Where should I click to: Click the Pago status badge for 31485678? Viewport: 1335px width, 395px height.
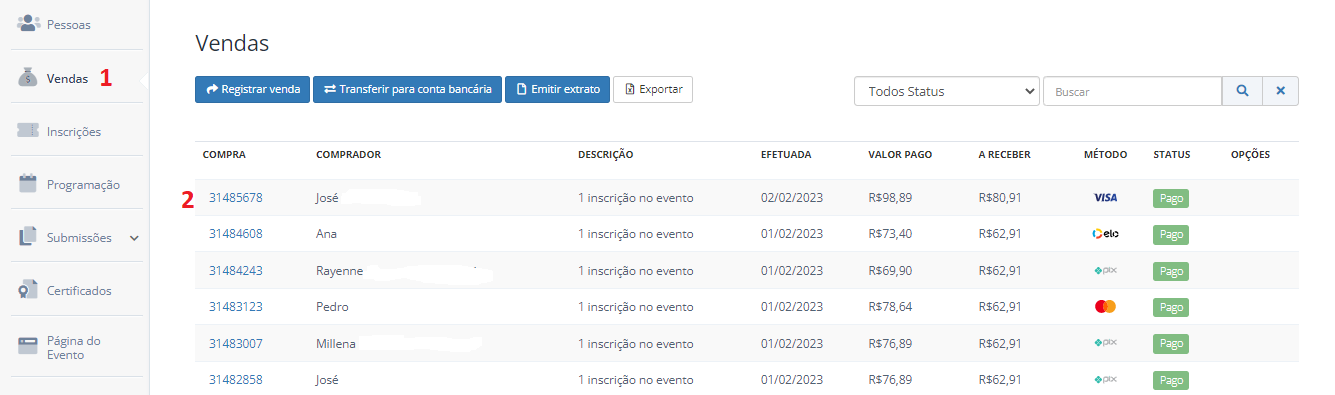click(1172, 198)
